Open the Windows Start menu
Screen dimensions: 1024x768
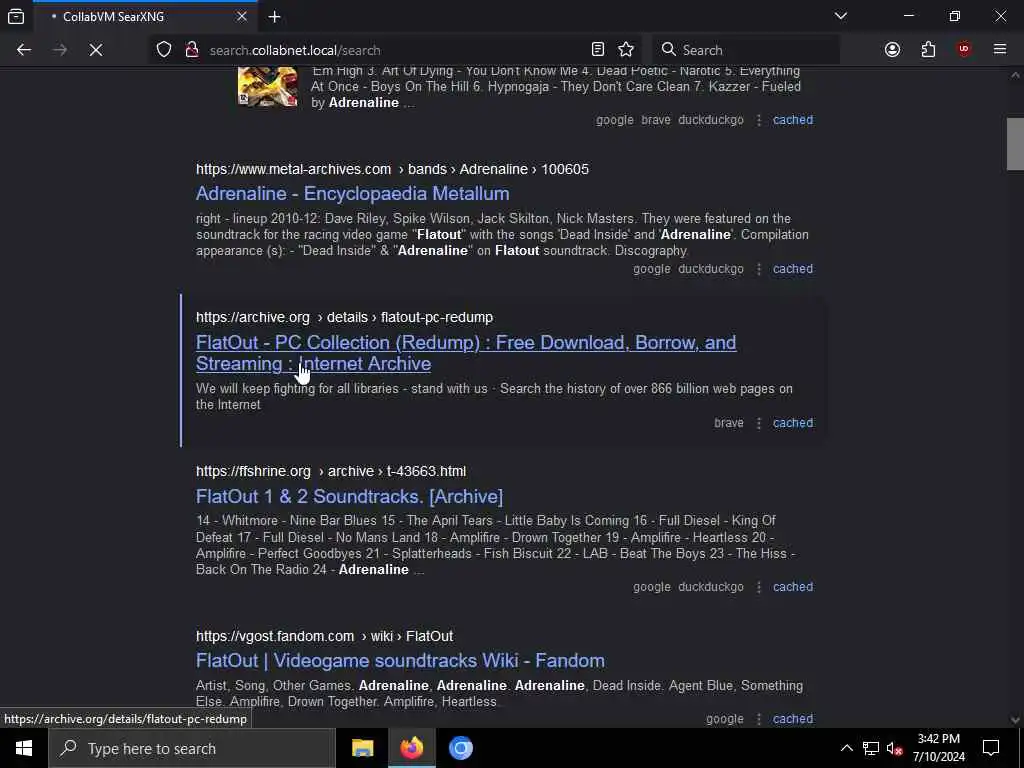[24, 748]
